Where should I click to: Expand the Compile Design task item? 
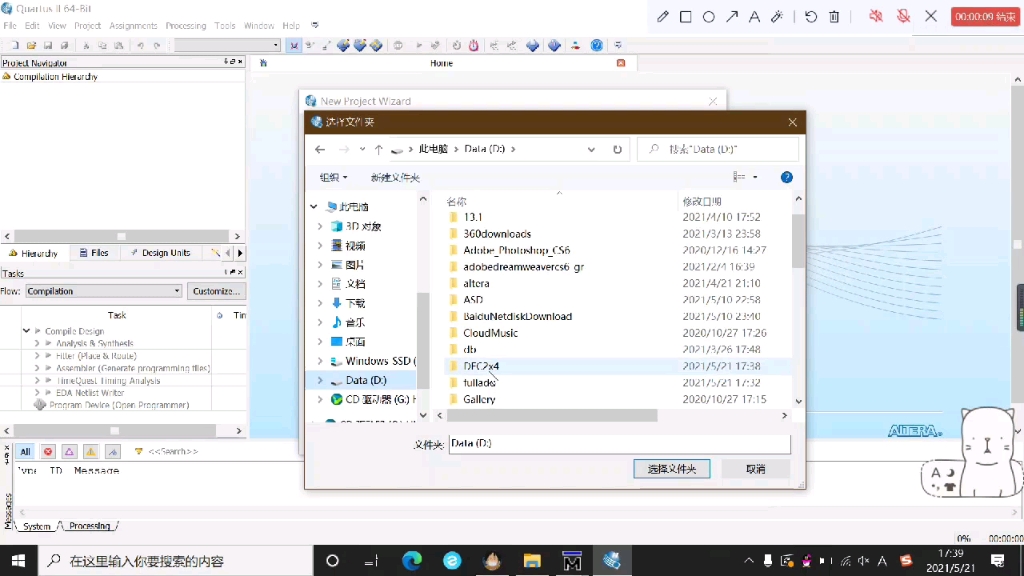[26, 330]
